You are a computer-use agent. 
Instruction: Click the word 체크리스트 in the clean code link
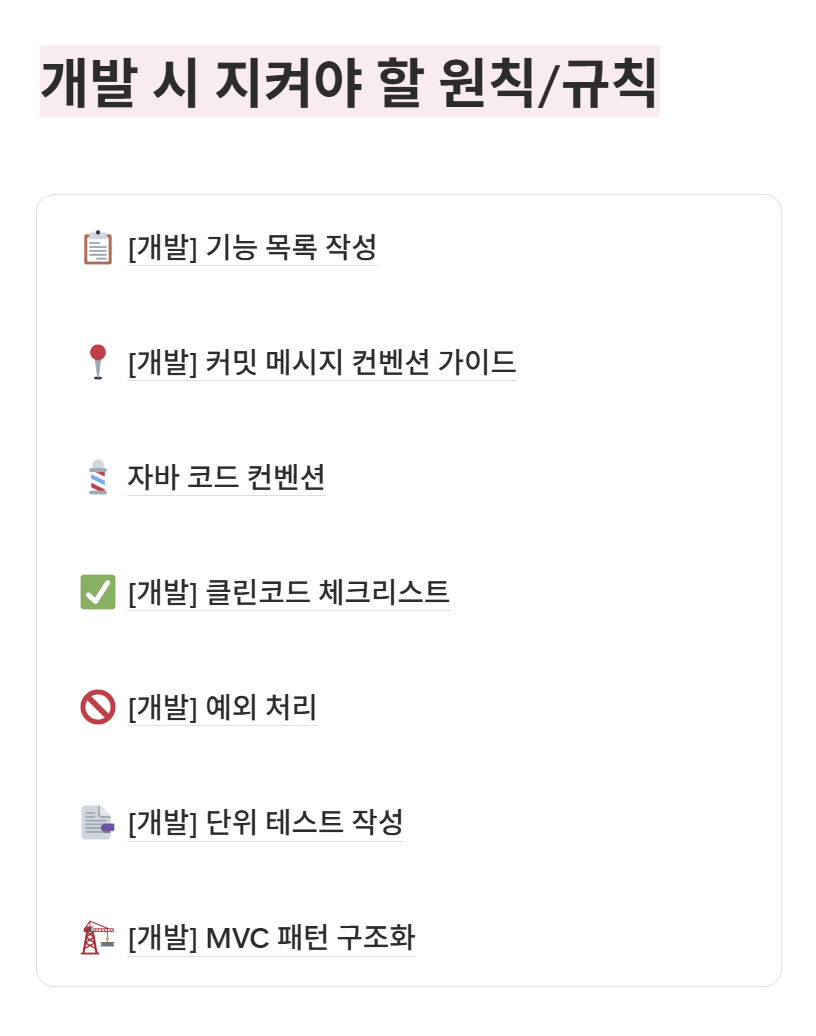[x=384, y=592]
